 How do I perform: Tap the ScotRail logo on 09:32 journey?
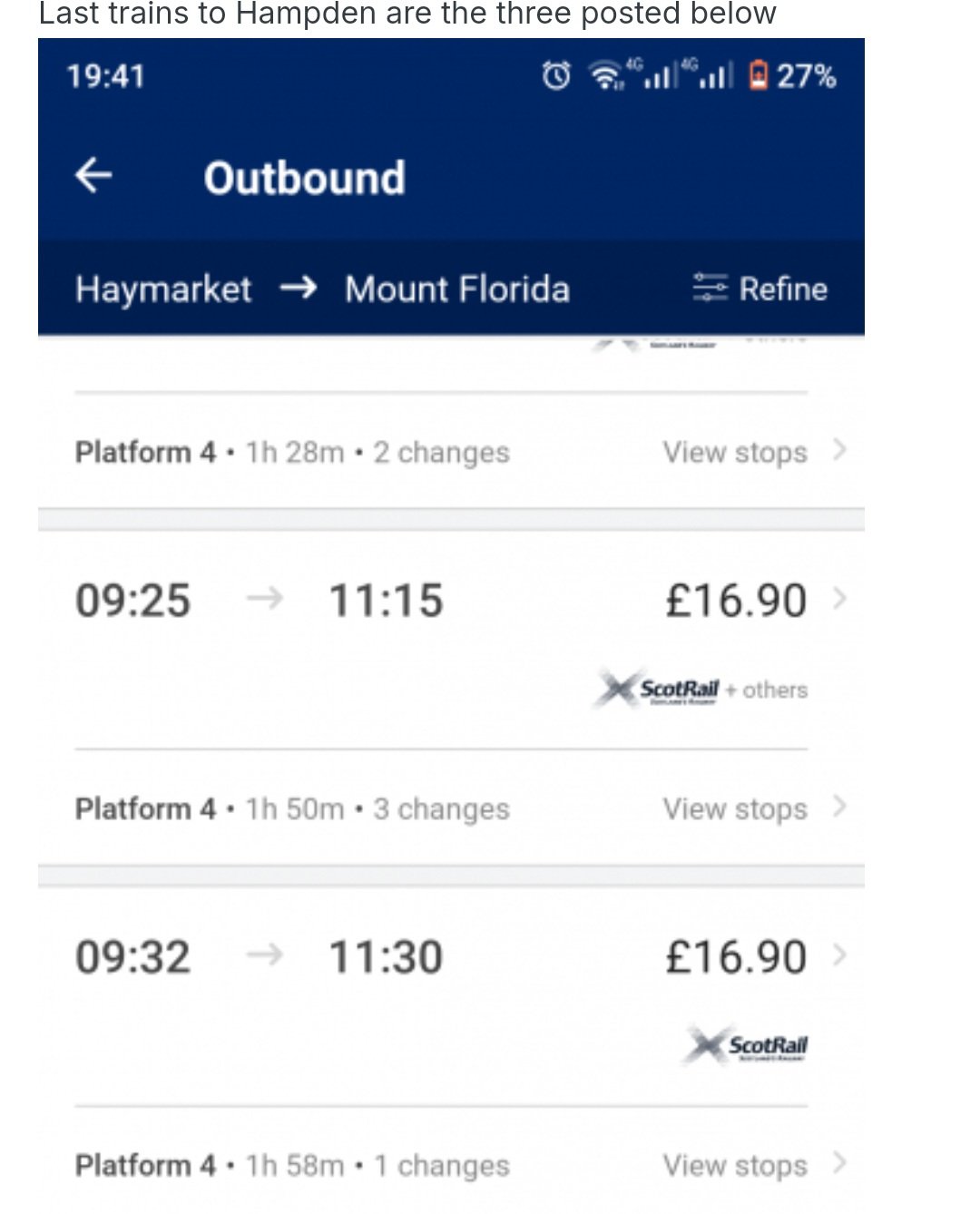tap(747, 1045)
